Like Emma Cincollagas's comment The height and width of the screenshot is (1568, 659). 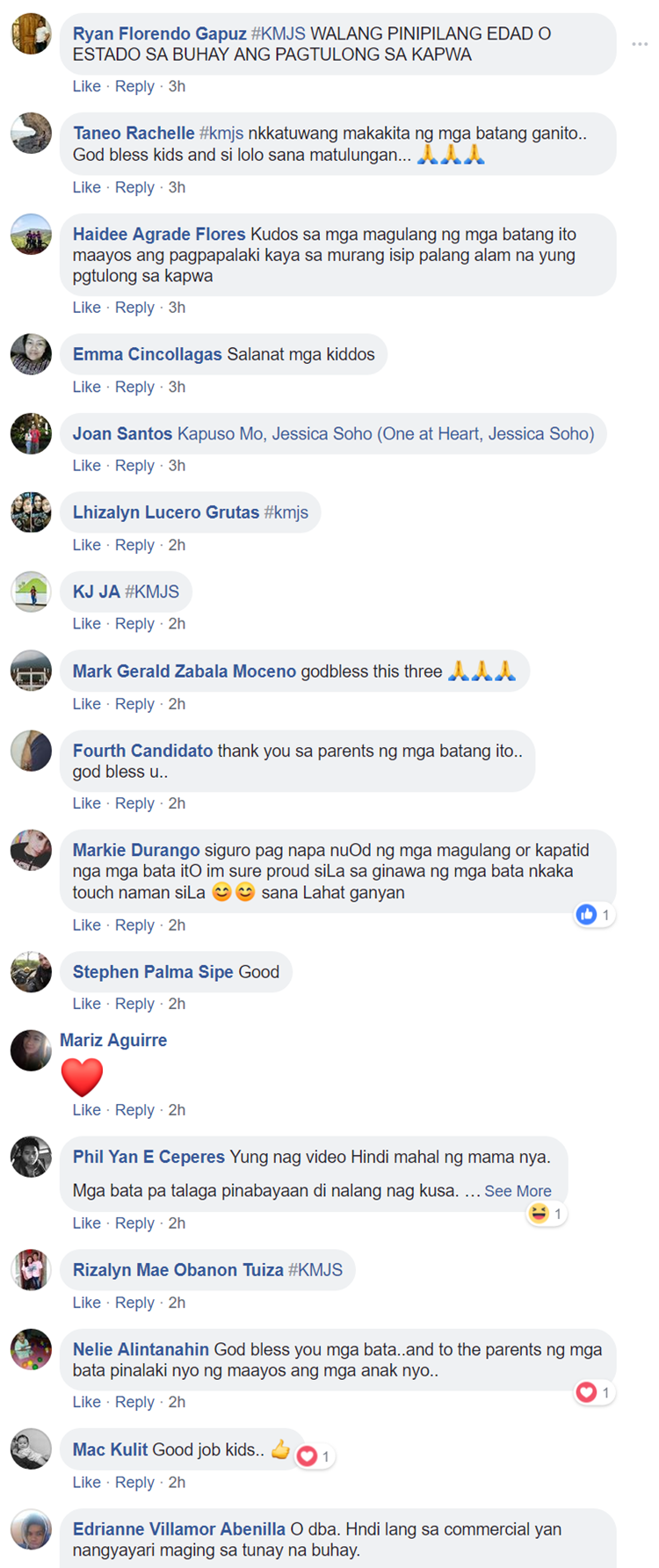[x=86, y=387]
